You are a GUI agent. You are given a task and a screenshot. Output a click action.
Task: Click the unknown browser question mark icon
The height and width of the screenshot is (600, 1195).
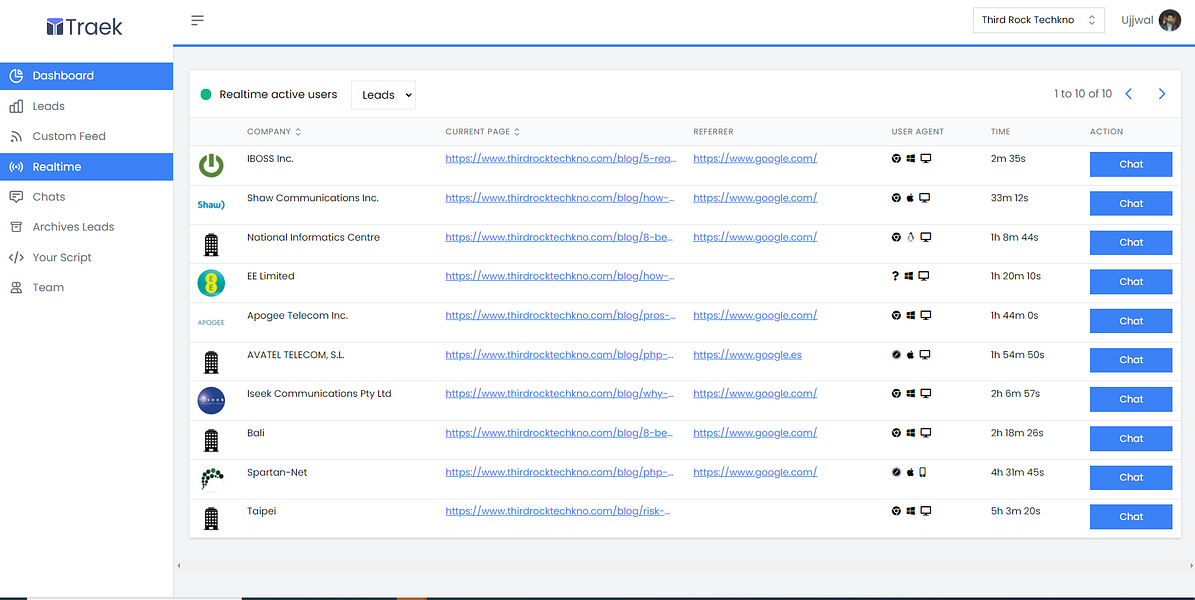coord(895,276)
